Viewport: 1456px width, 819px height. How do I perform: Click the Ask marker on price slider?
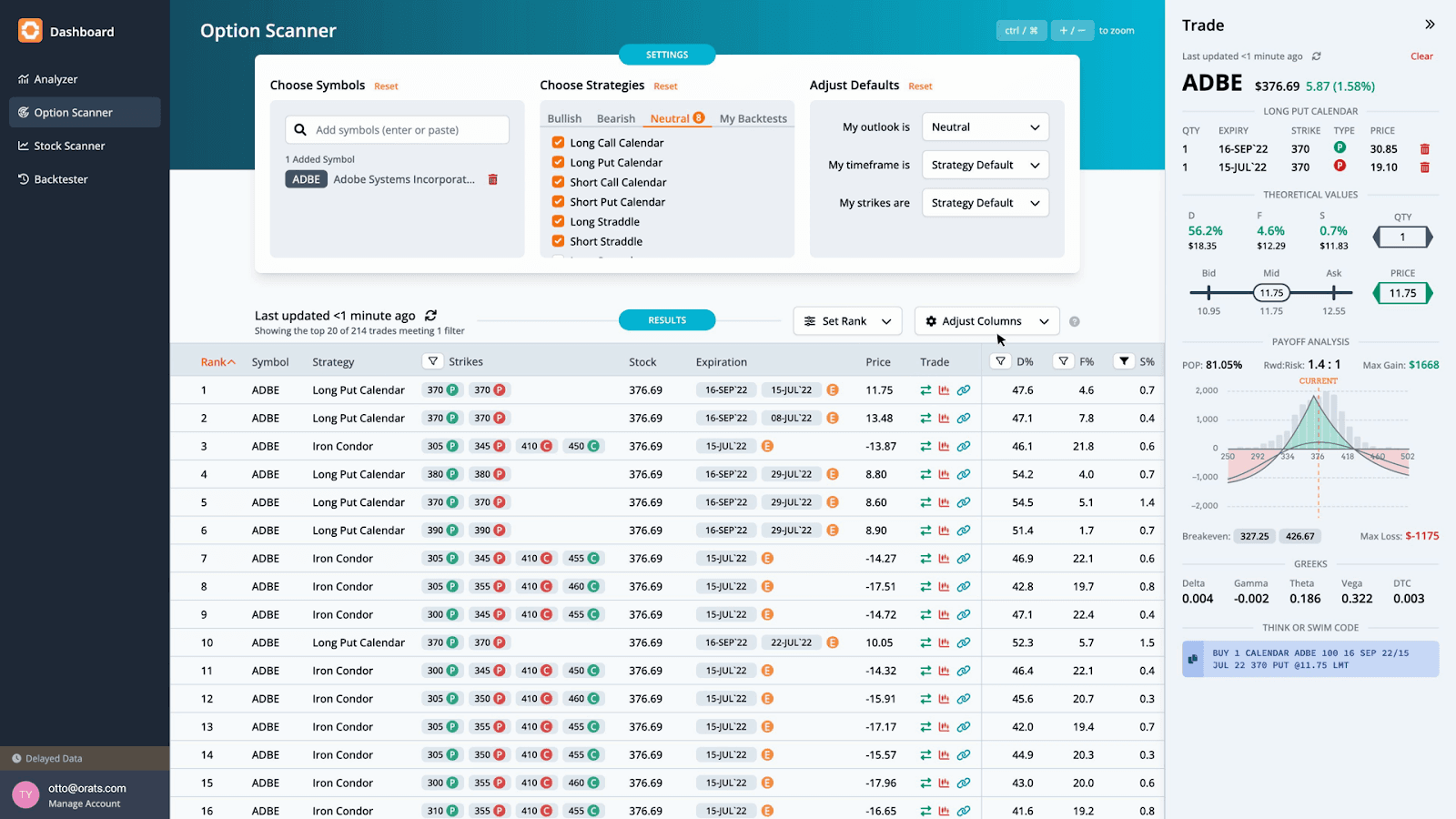[x=1334, y=293]
